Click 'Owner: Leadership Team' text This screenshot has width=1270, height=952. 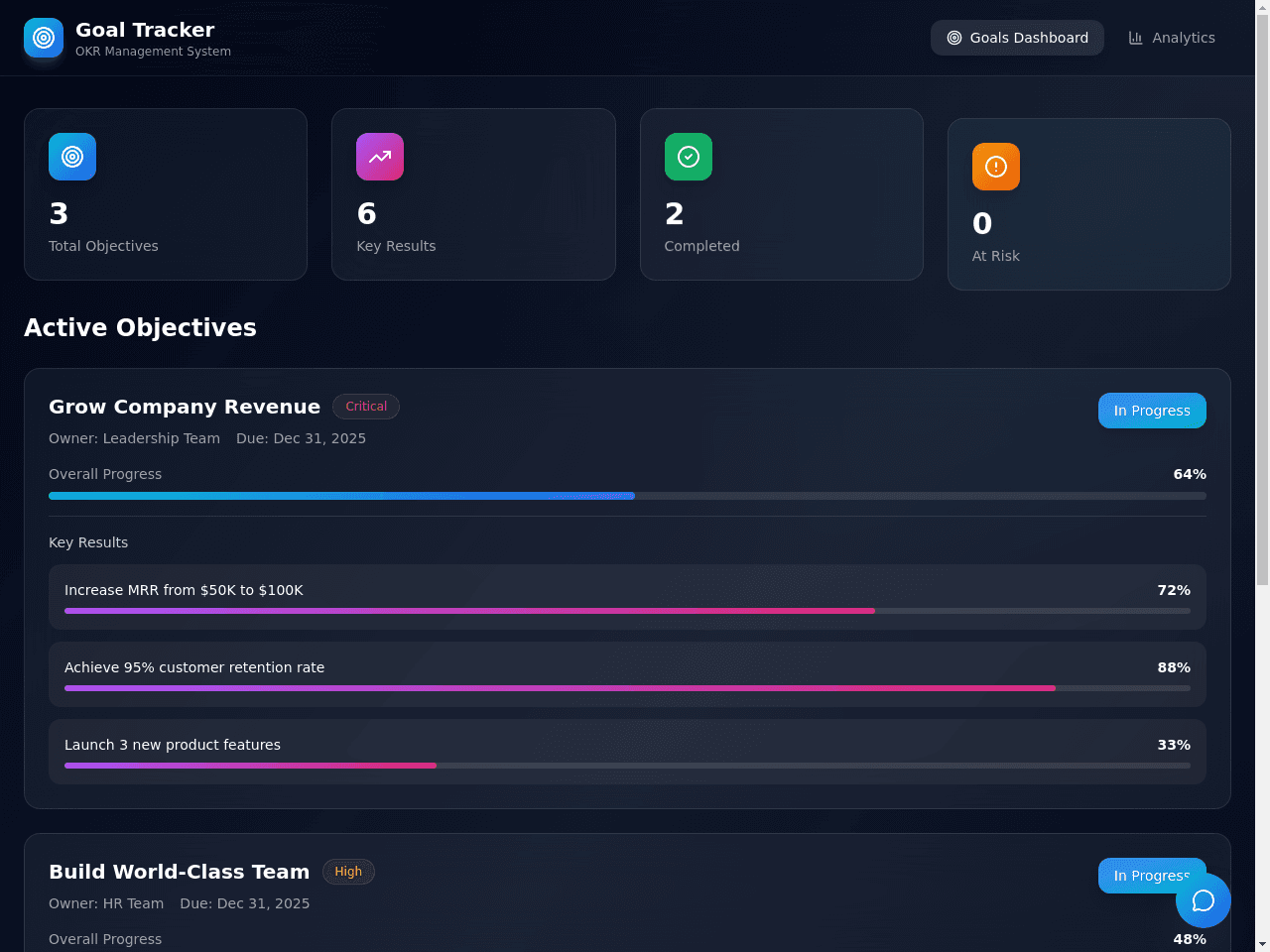click(x=134, y=438)
